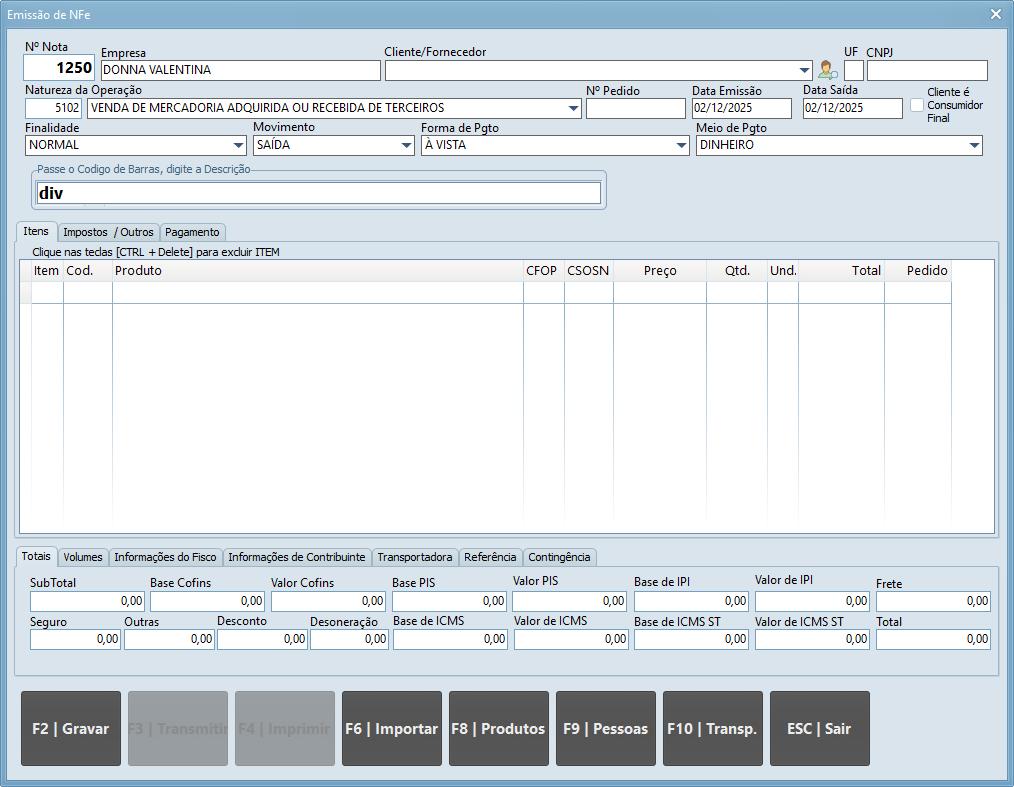Enable the Cliente é Consumidor Final checkbox
Screen dimensions: 1014x787
click(917, 105)
